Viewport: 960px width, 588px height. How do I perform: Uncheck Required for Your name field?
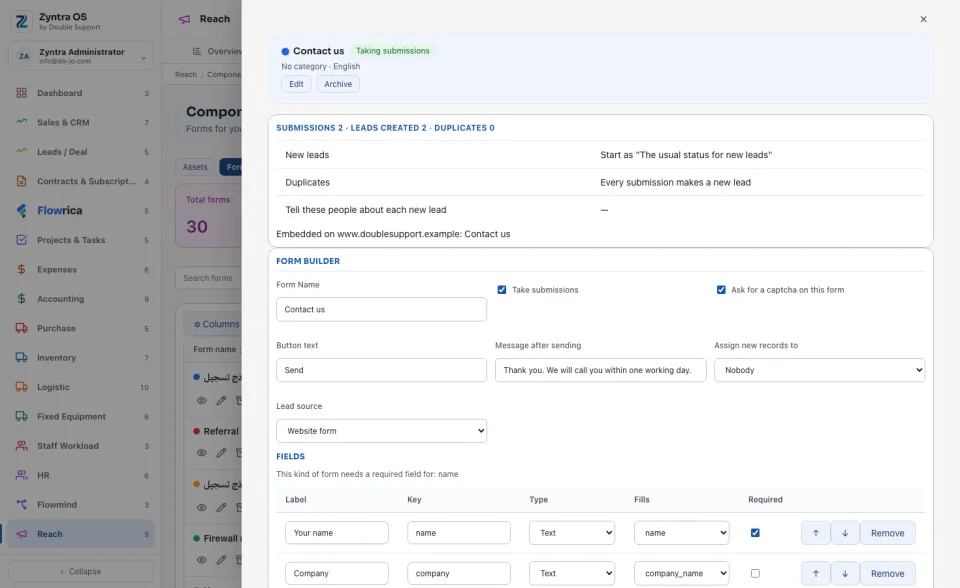click(755, 533)
